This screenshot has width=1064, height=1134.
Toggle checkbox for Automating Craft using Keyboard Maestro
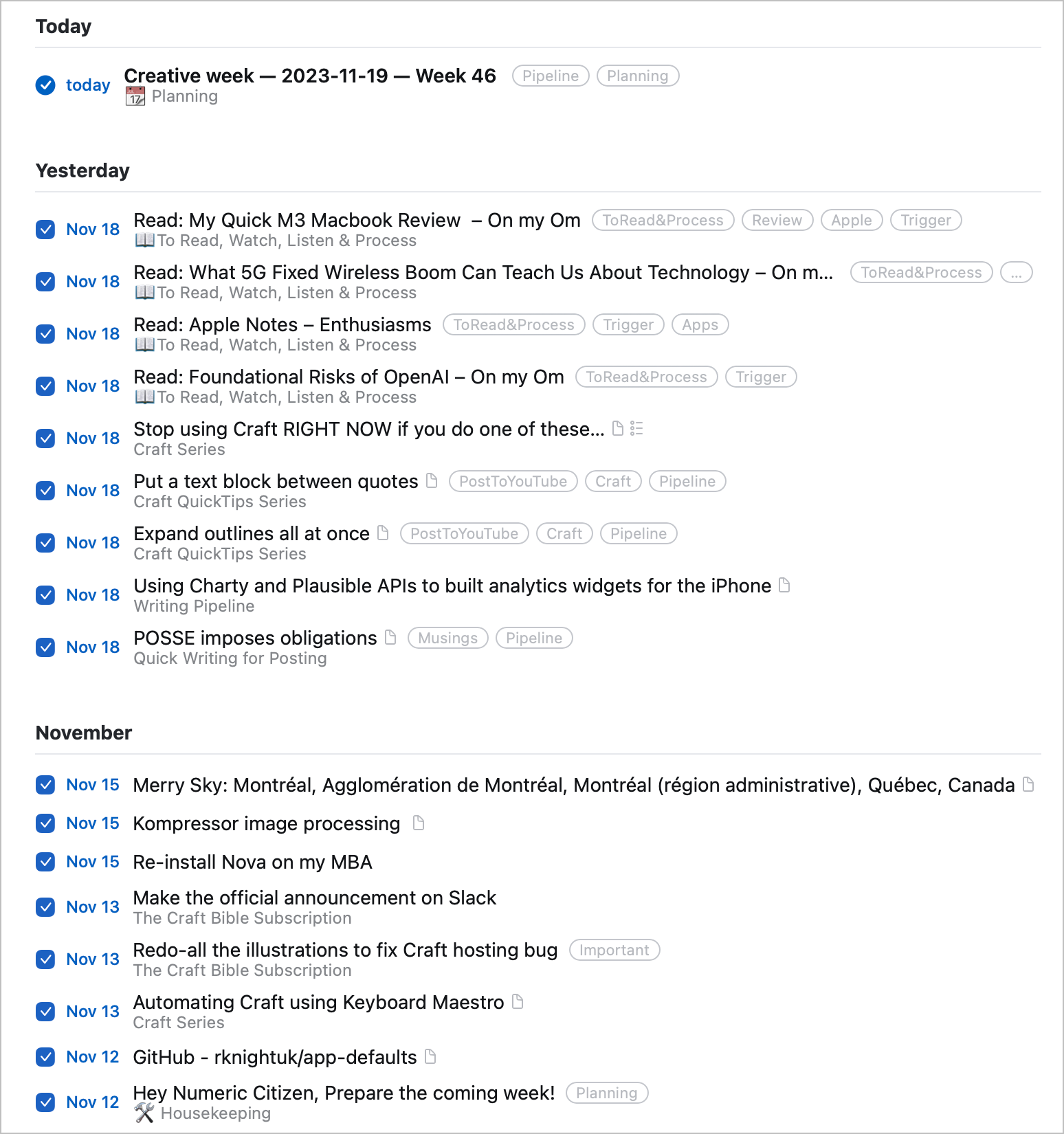coord(45,1012)
